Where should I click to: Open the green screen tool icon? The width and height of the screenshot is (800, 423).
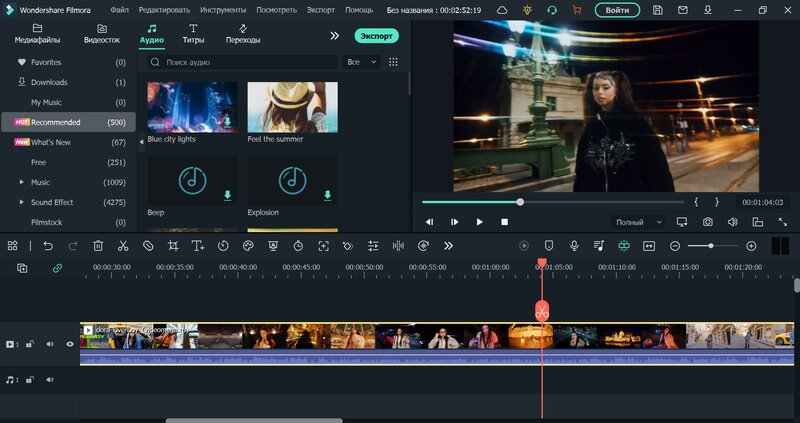coord(273,246)
